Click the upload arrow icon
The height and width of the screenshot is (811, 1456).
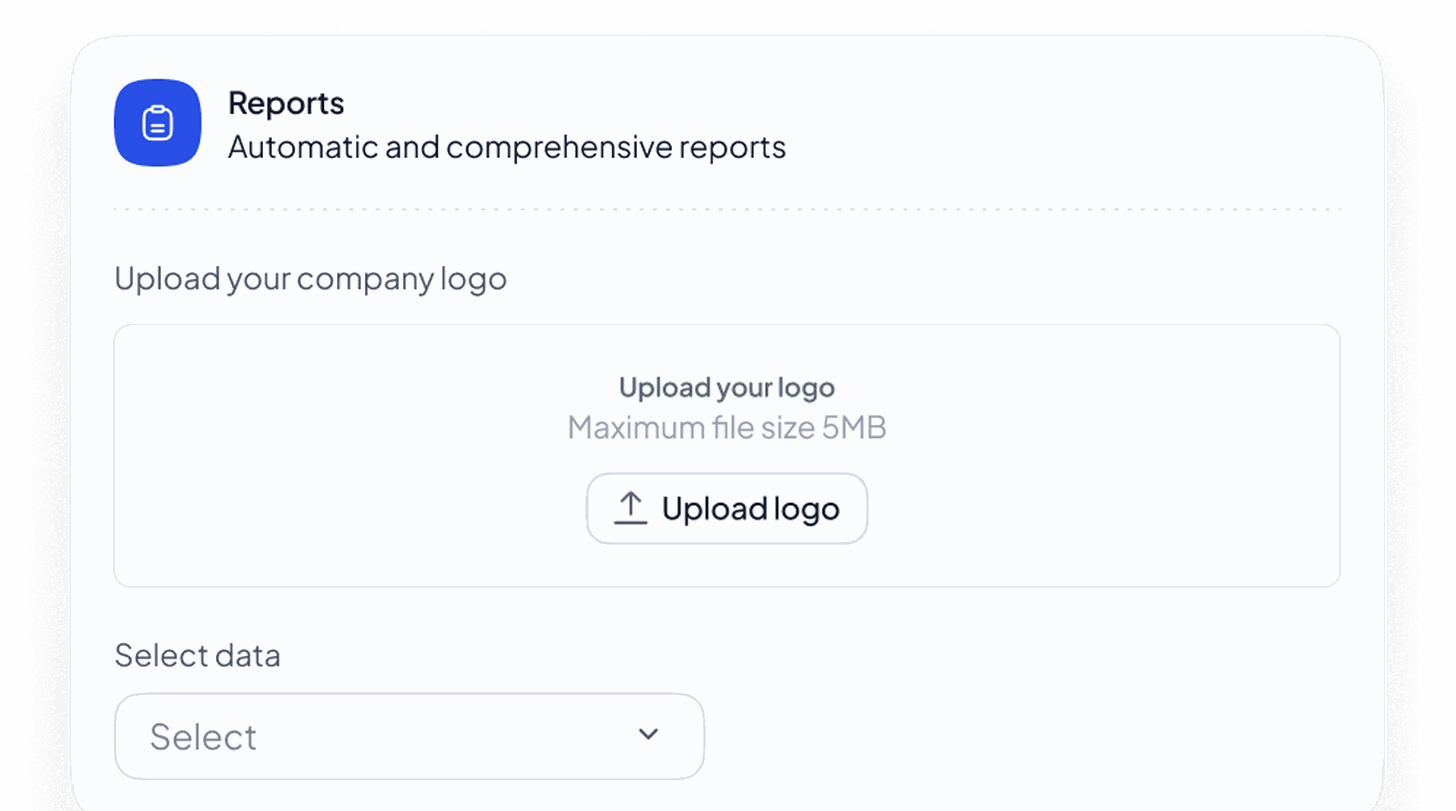click(x=630, y=508)
